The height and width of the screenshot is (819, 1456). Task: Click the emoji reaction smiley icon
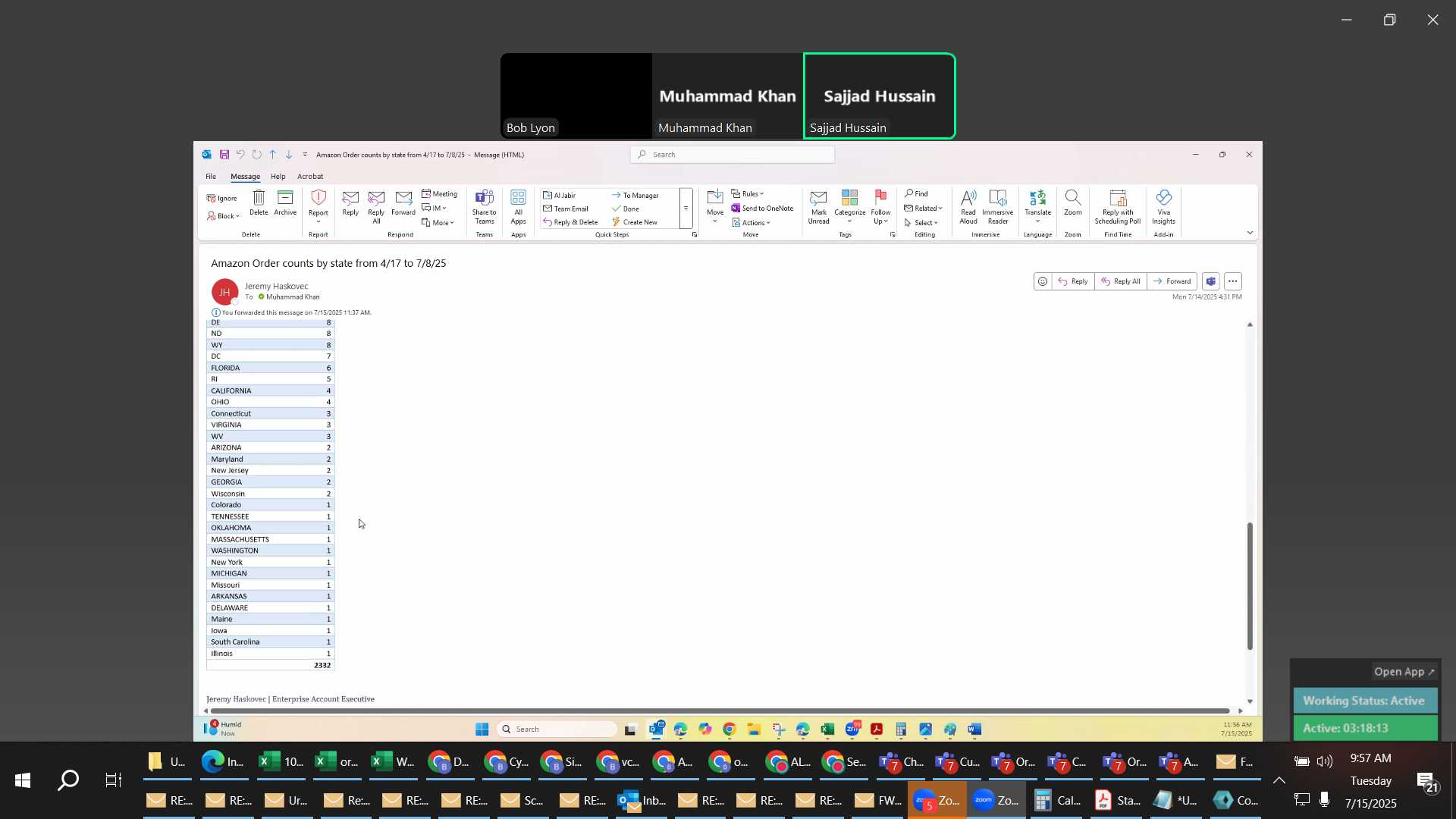coord(1043,281)
